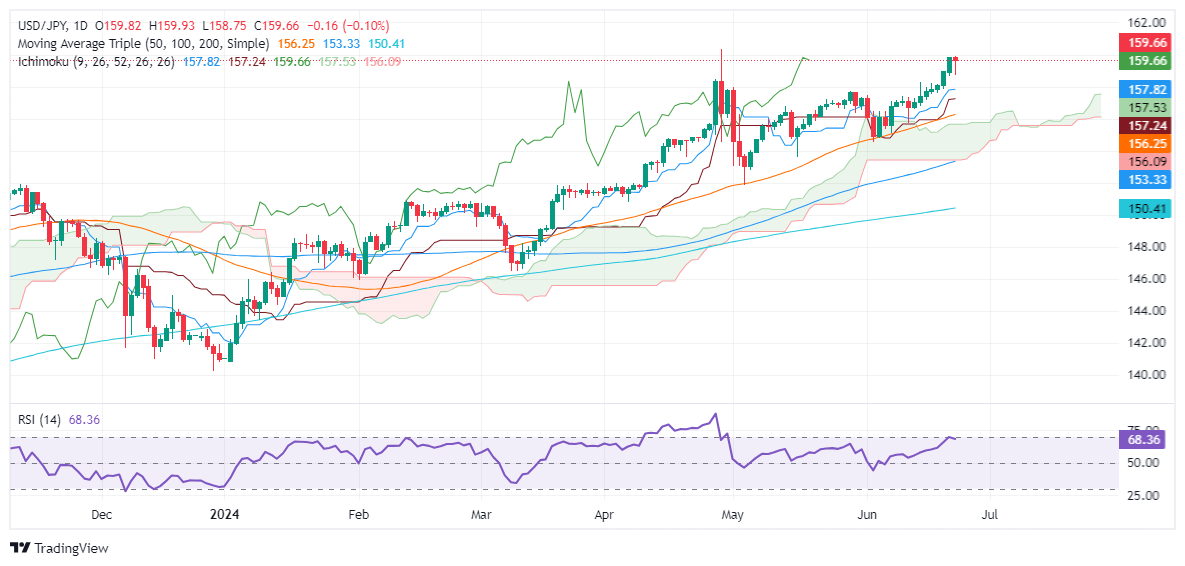Click the purple 68.36 RSI value tag
This screenshot has width=1185, height=566.
click(1143, 439)
